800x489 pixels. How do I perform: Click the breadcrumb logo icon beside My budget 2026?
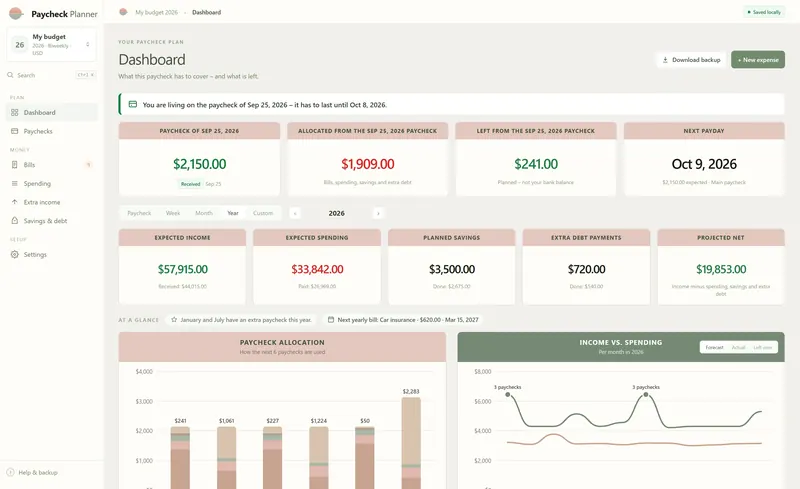(x=123, y=12)
